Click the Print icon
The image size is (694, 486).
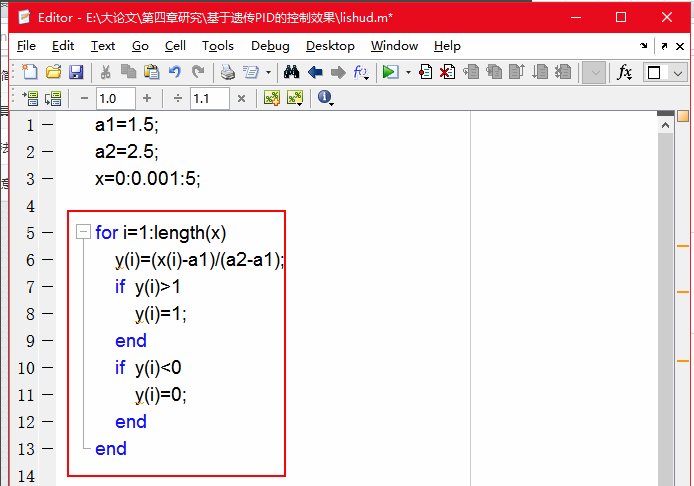tap(227, 72)
